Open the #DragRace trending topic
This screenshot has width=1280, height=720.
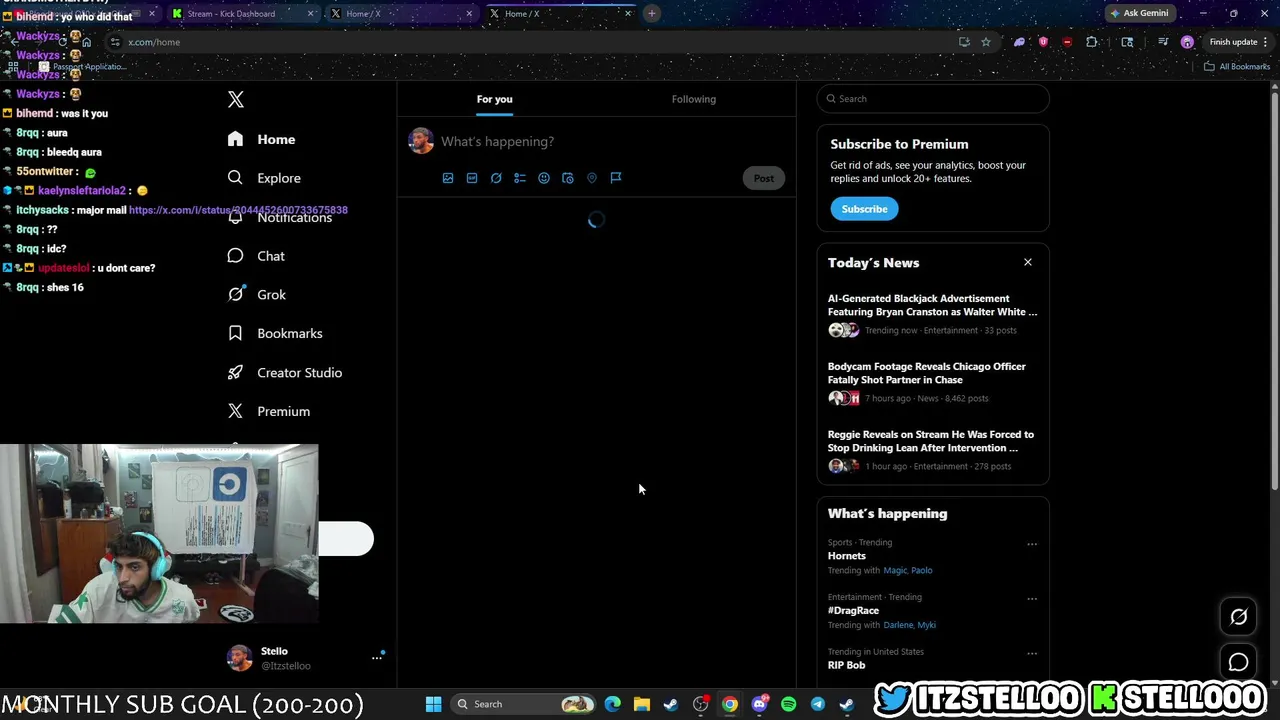pyautogui.click(x=854, y=610)
